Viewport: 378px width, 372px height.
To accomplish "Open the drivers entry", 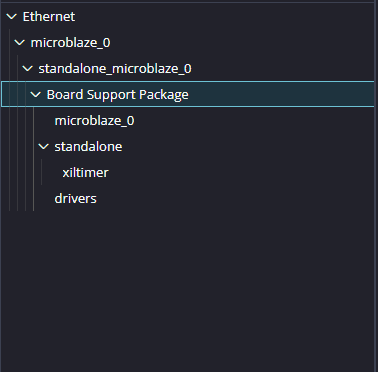I will coord(76,199).
